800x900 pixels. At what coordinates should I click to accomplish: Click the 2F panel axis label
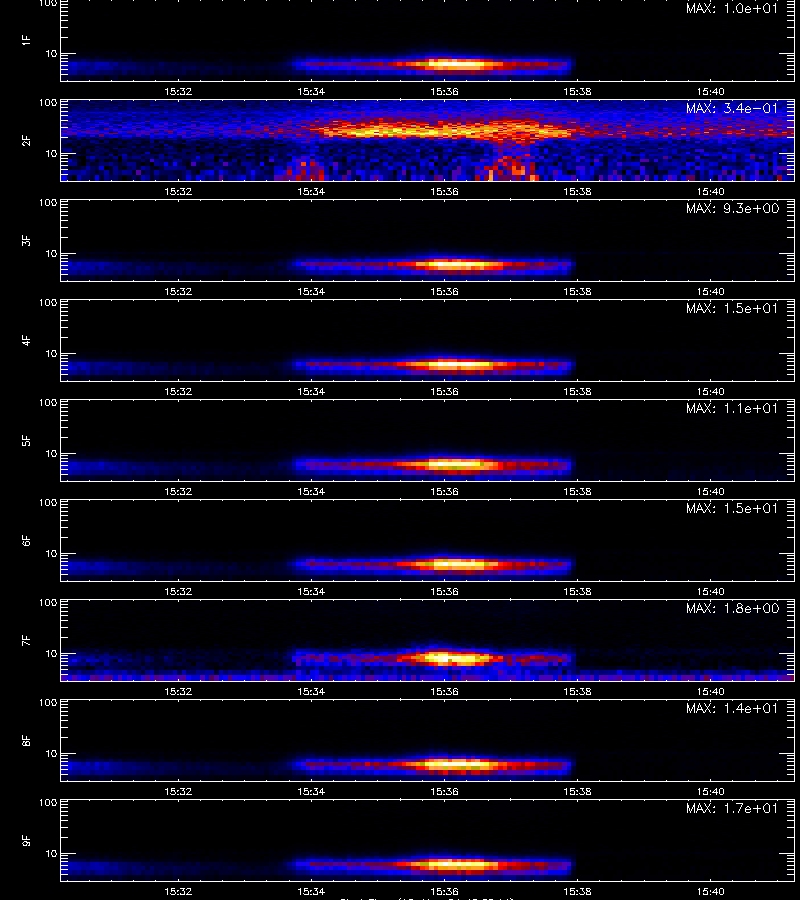[26, 141]
